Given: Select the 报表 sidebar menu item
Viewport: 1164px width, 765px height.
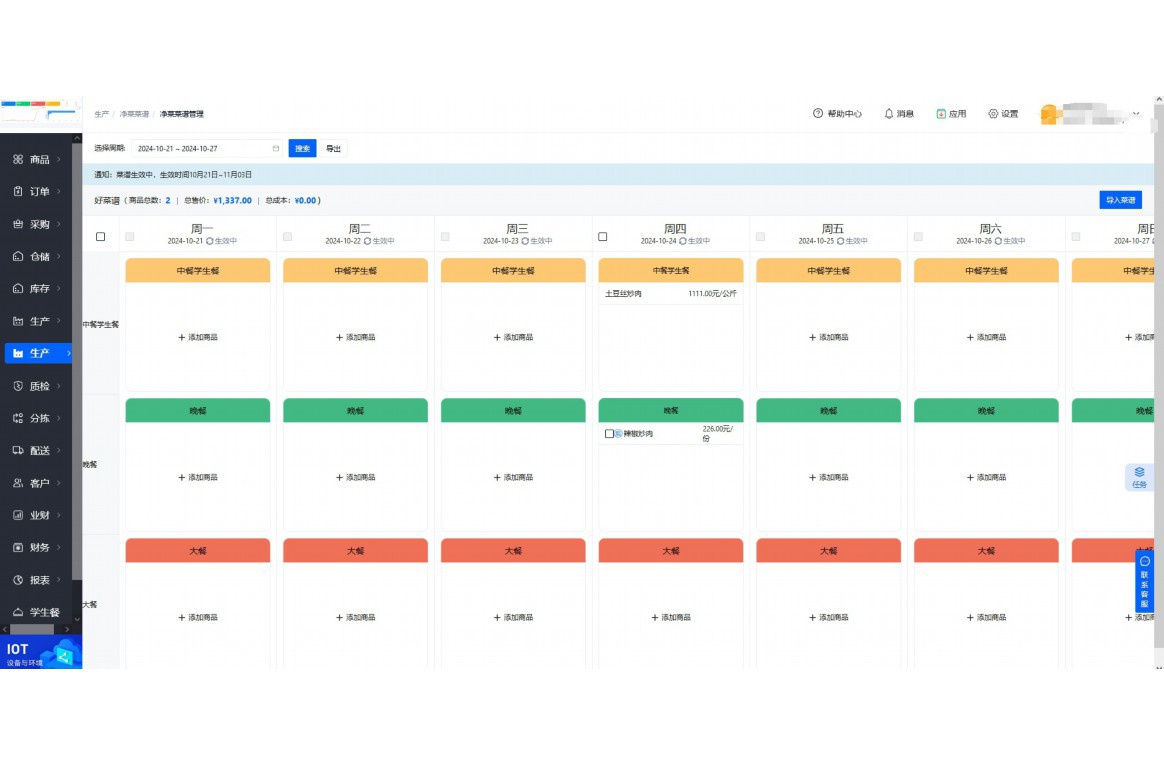Looking at the screenshot, I should [x=38, y=580].
